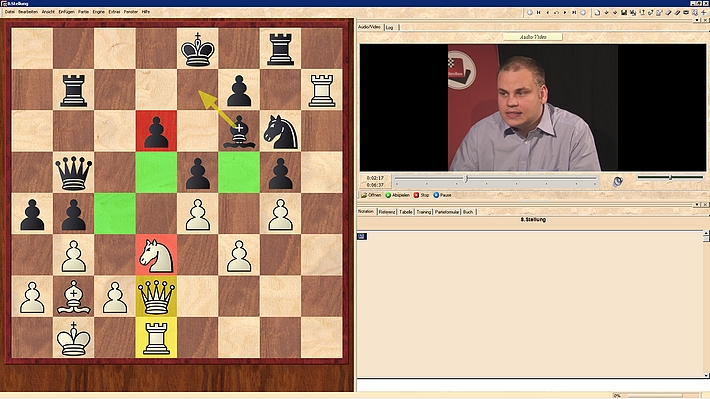Step back one move with the left arrow
This screenshot has height=399, width=710.
coord(547,12)
